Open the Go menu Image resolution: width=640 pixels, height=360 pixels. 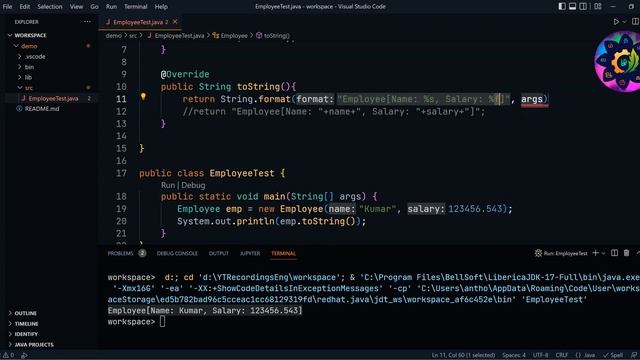94,7
